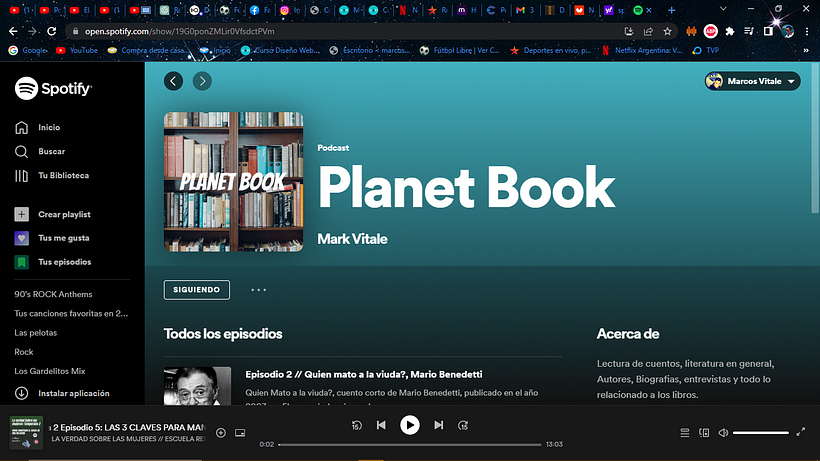This screenshot has height=461, width=820.
Task: Open the TVP bookmark
Action: point(706,51)
